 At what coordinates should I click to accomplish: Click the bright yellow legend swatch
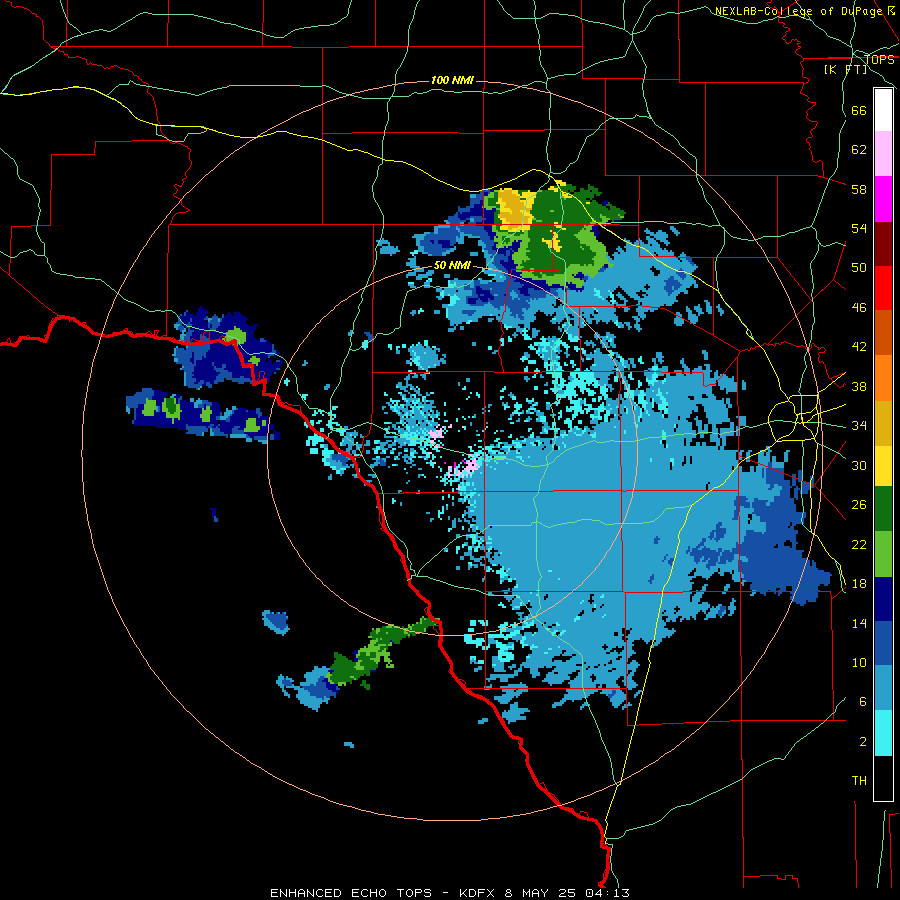pyautogui.click(x=883, y=465)
